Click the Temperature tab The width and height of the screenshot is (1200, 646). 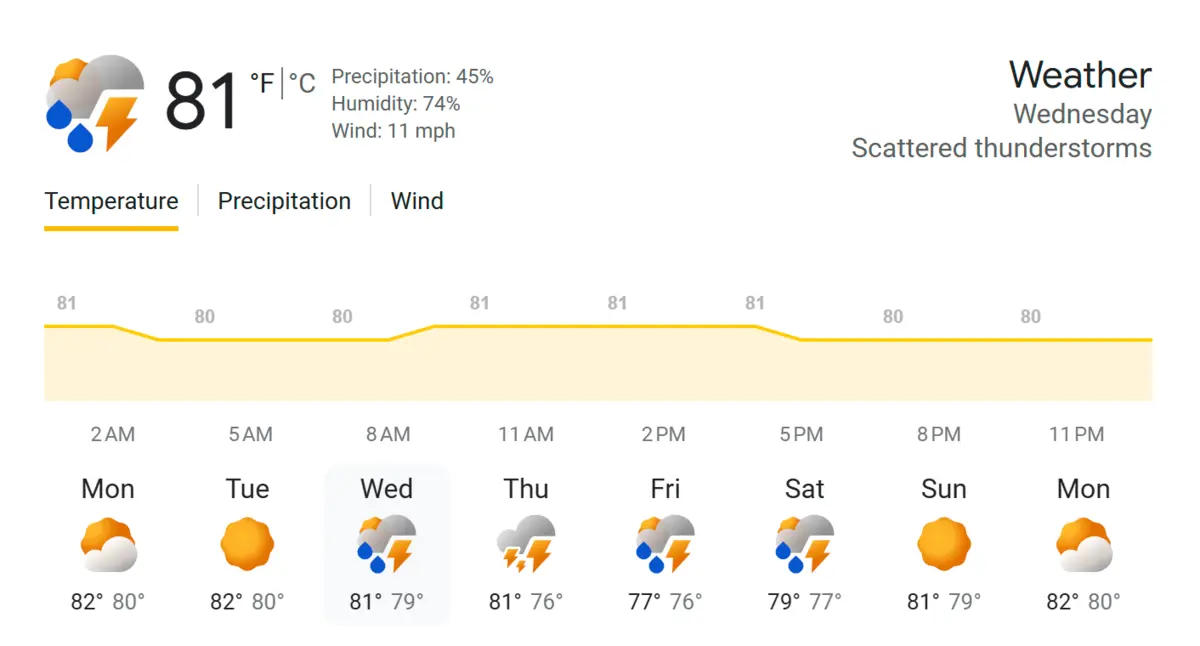click(x=111, y=201)
